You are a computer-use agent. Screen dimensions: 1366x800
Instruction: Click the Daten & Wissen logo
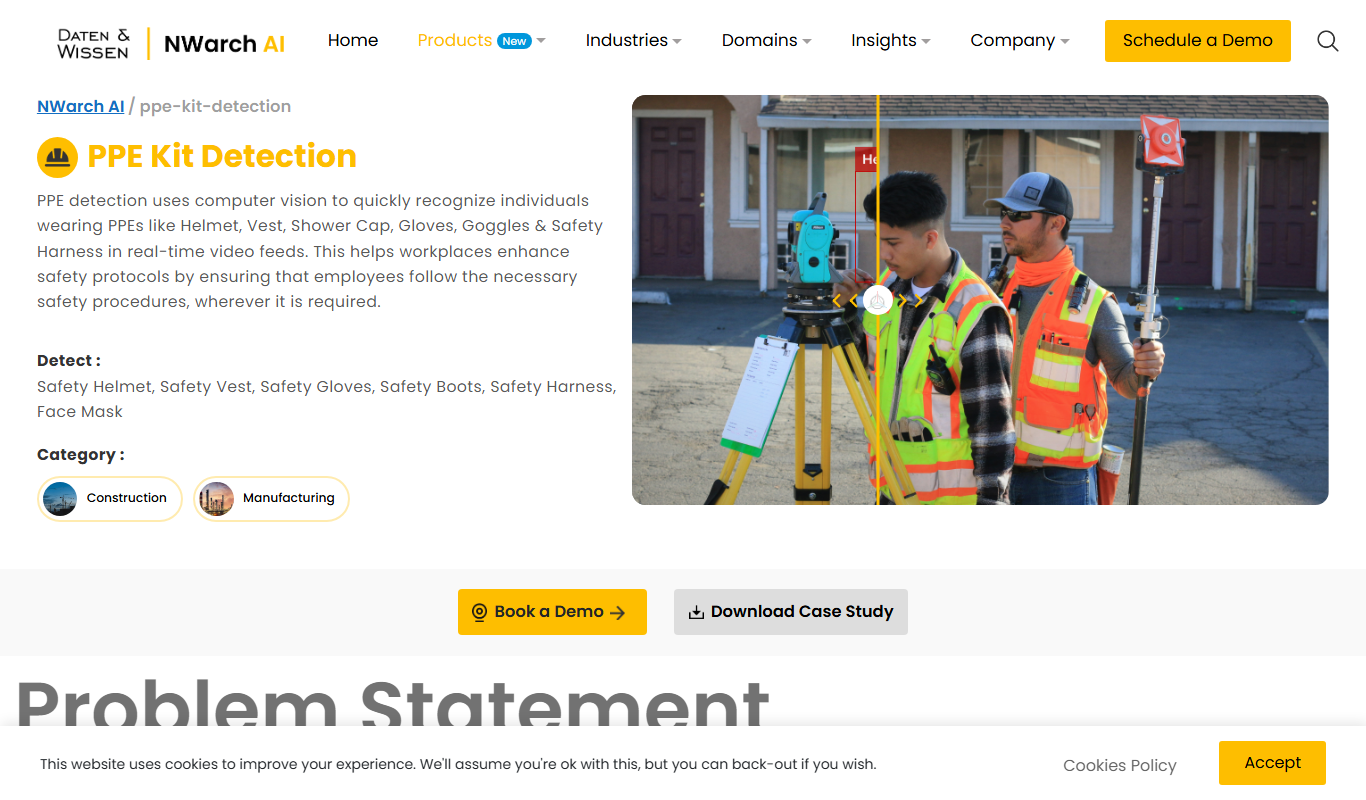click(93, 43)
